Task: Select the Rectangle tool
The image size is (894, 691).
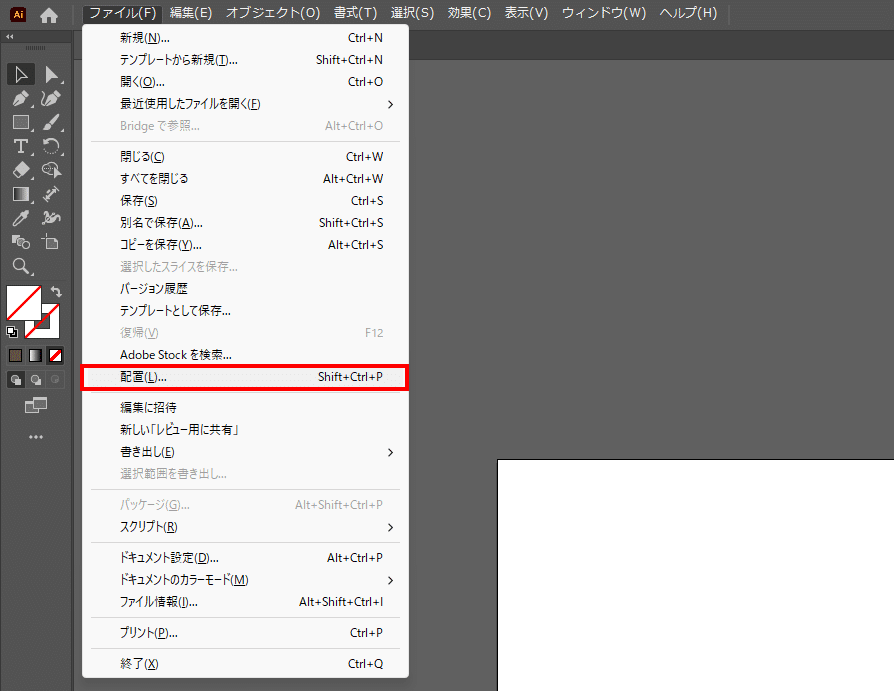Action: click(21, 123)
